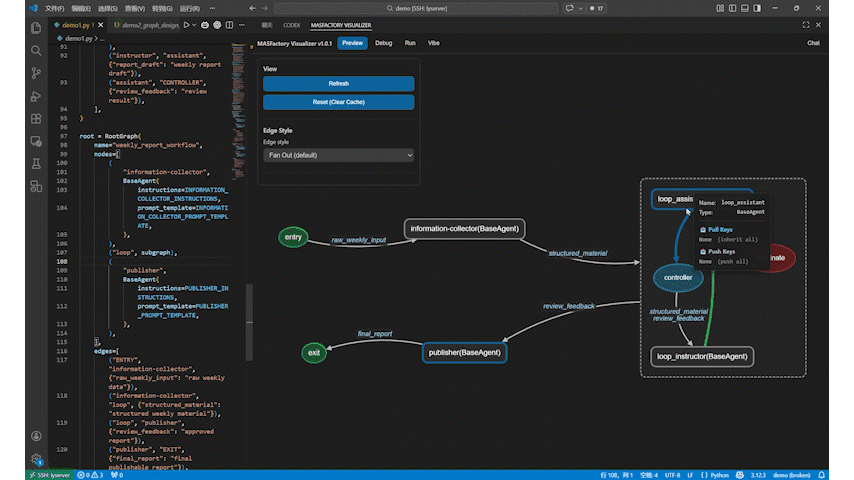Select the publisher(BaseAgent) graph node

[465, 352]
